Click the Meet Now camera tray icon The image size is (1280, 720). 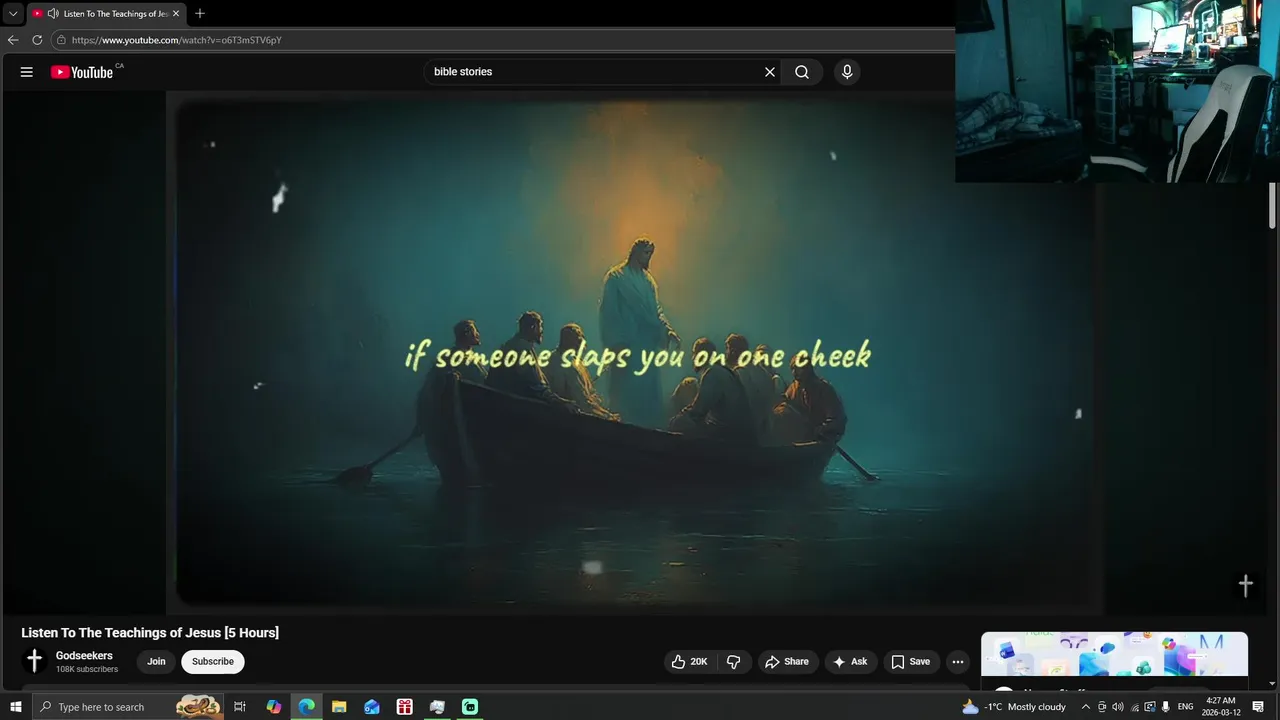[x=1102, y=707]
